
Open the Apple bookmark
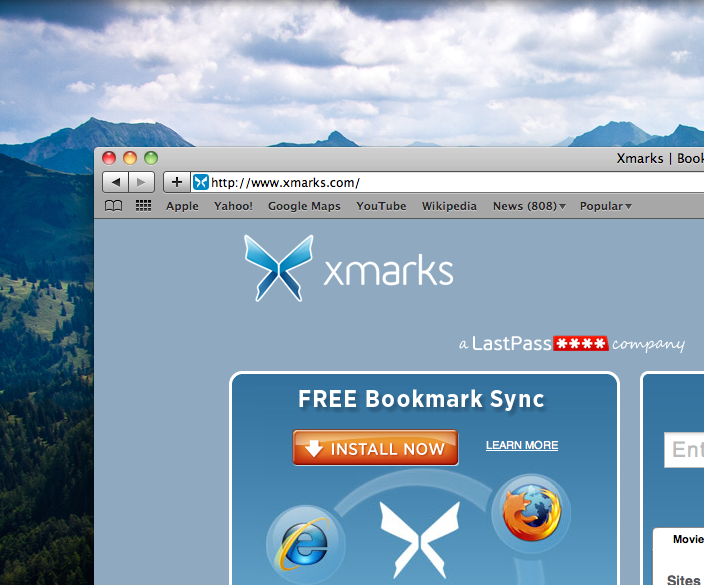click(x=182, y=206)
